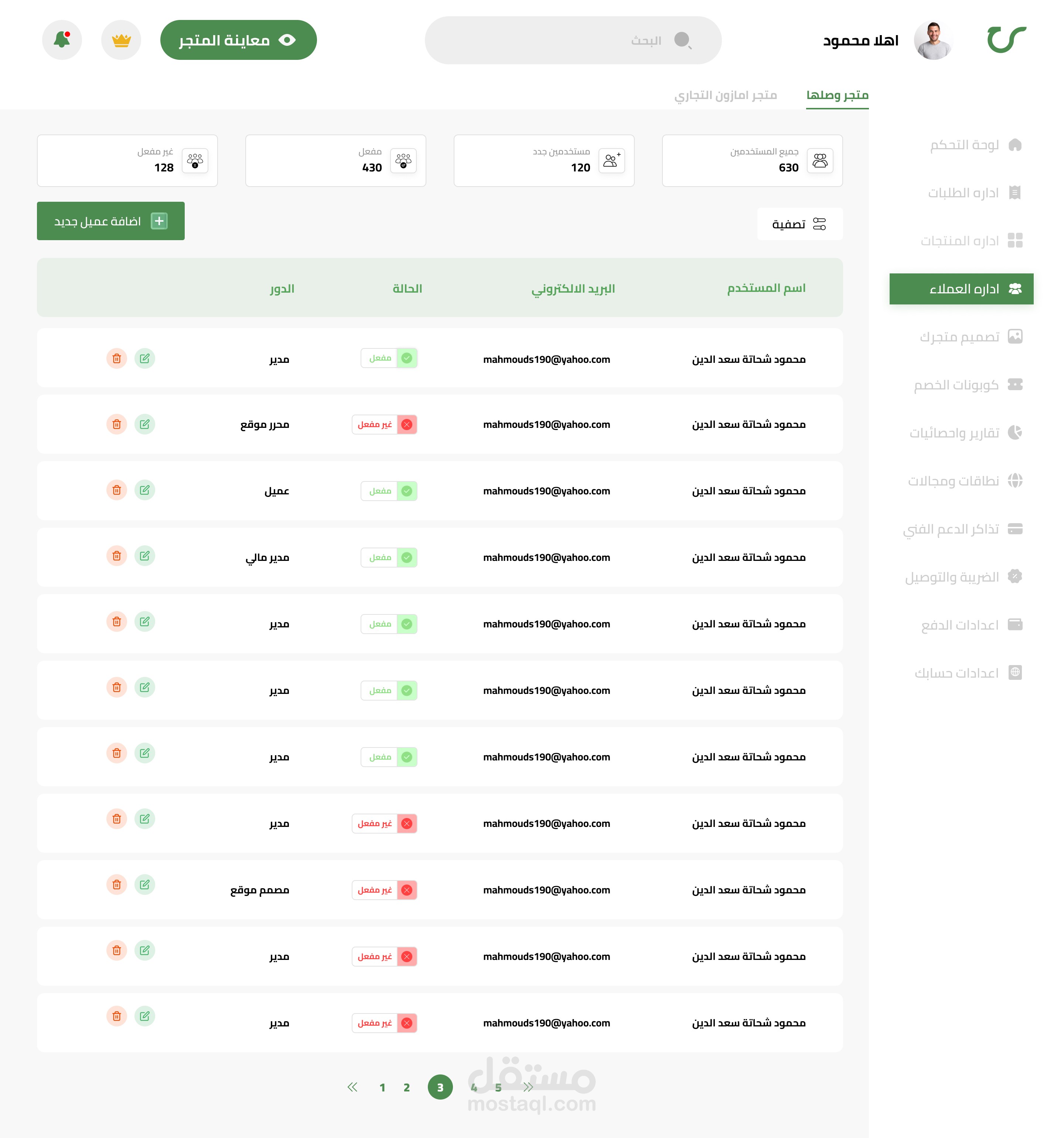Click the crown premium icon
The height and width of the screenshot is (1138, 1064).
121,40
